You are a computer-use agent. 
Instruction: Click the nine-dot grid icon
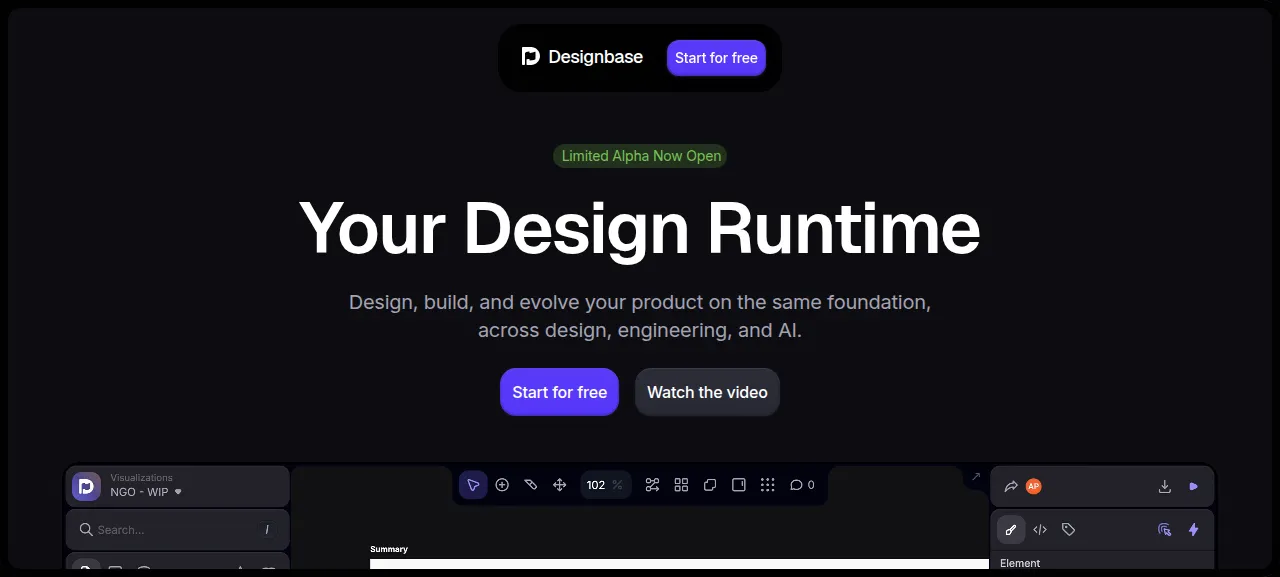click(768, 485)
